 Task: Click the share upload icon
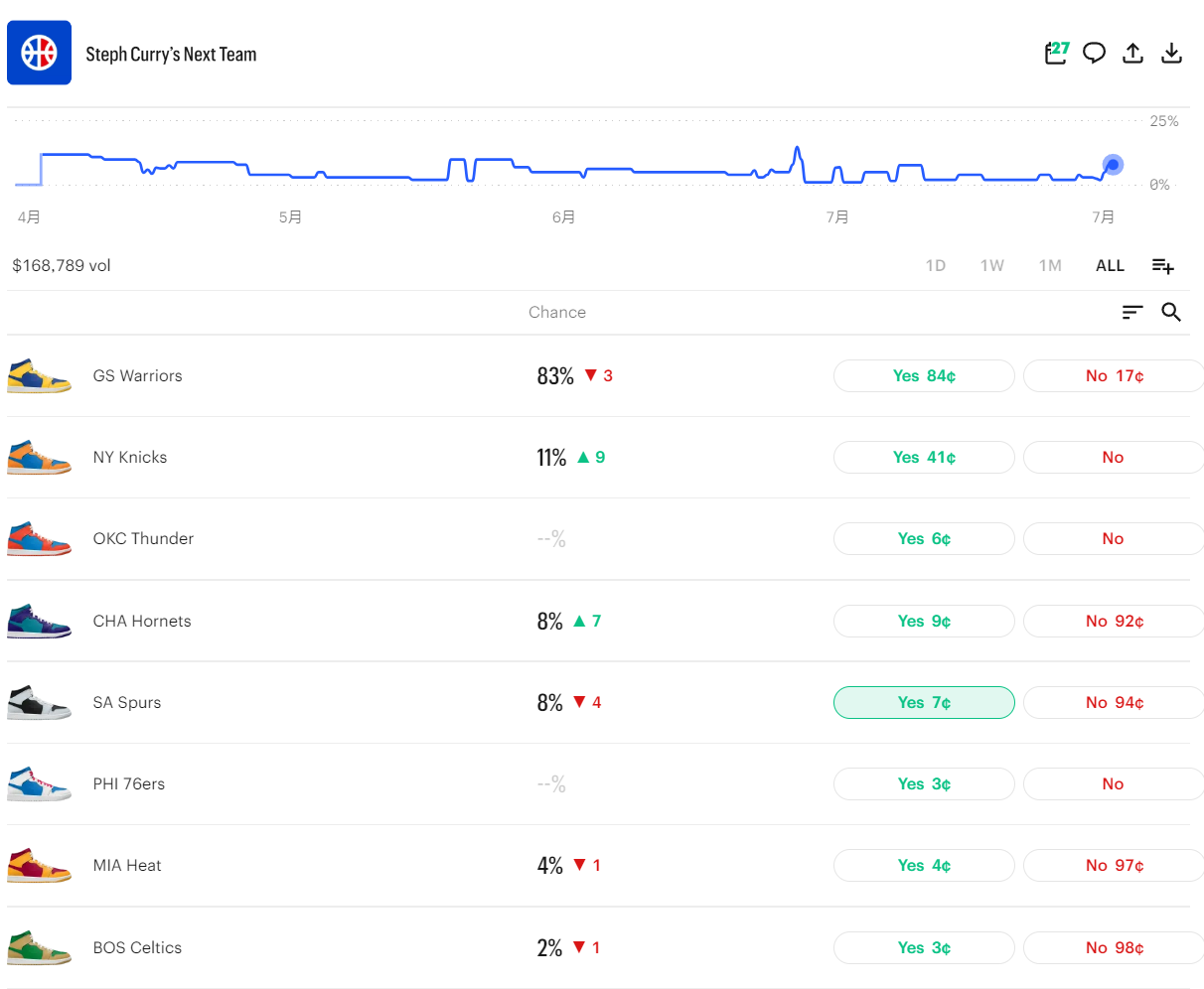[1132, 54]
